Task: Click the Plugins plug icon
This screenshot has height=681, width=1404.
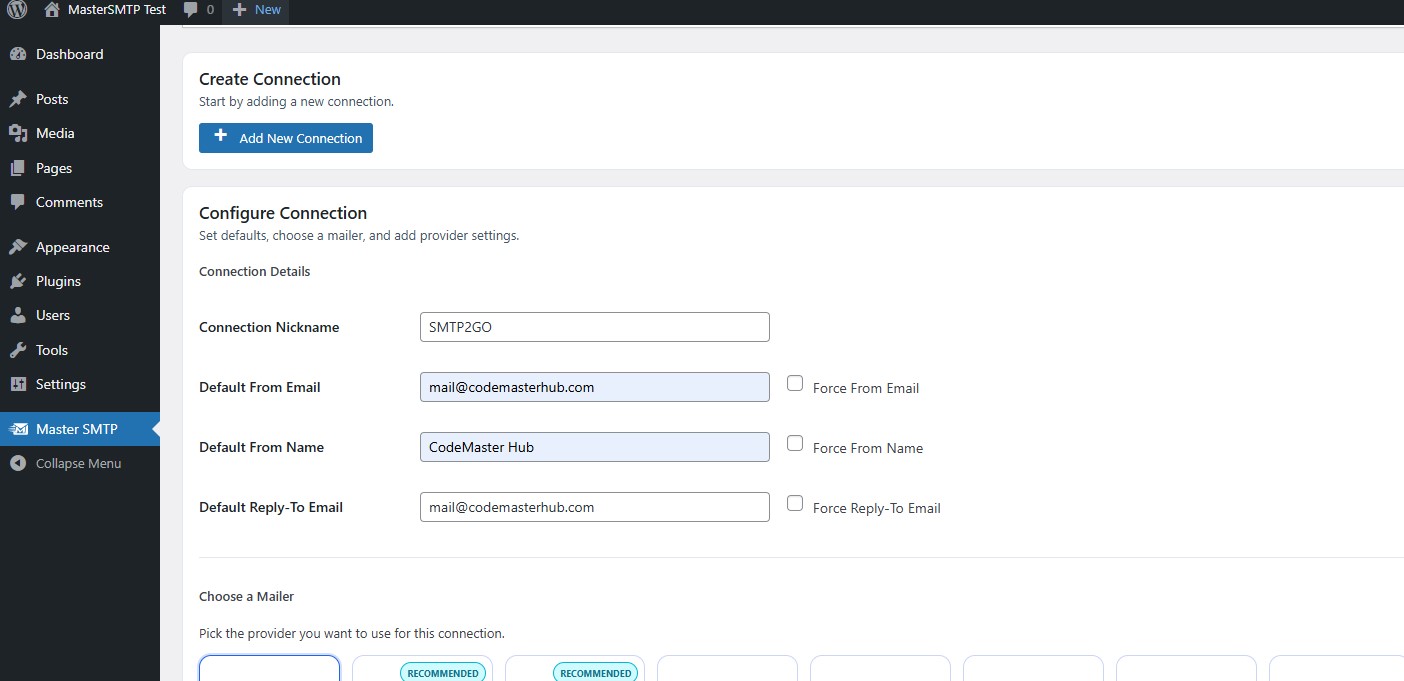Action: pos(18,281)
